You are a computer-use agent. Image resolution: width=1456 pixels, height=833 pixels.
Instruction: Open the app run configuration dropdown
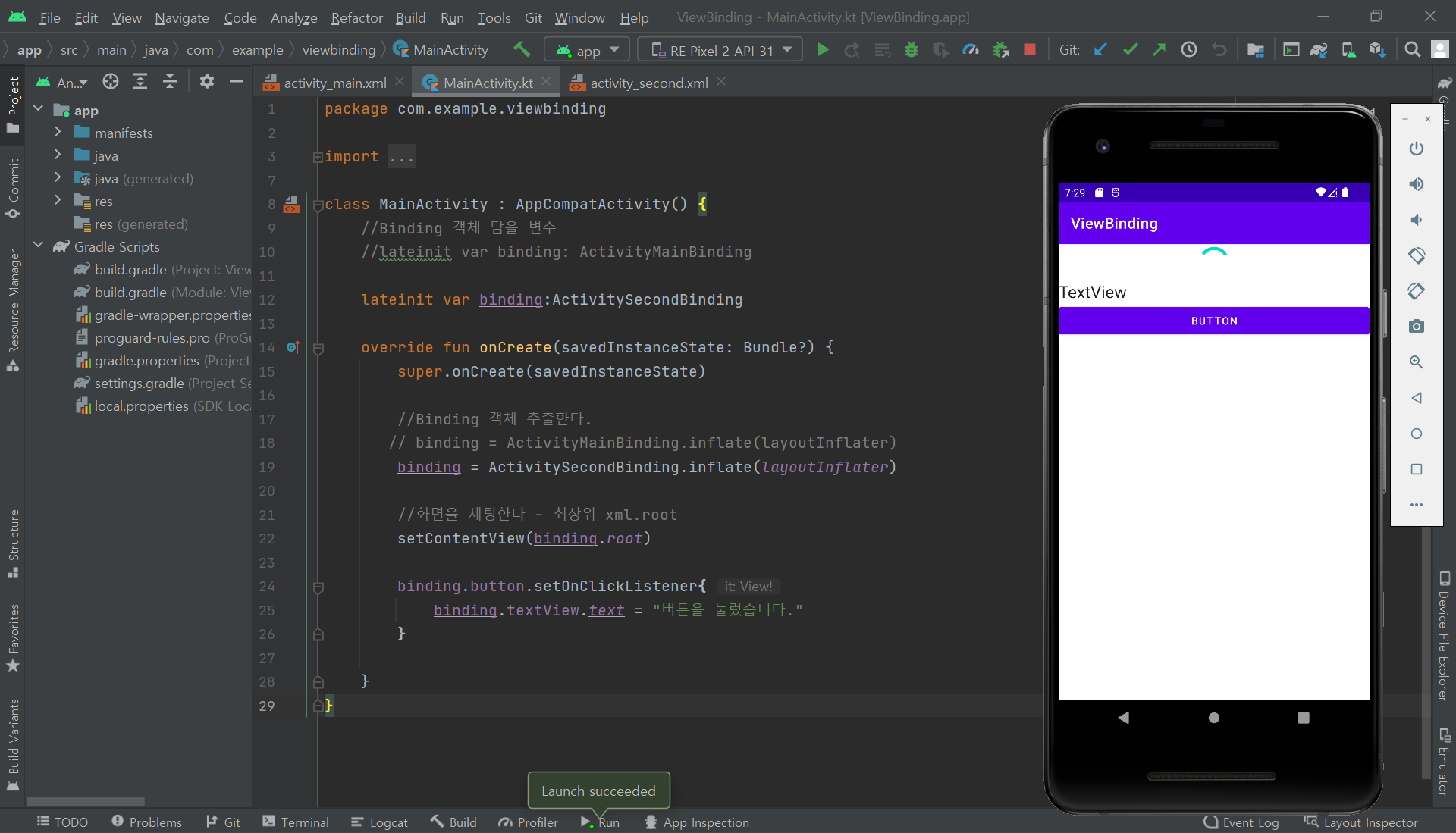click(x=588, y=50)
